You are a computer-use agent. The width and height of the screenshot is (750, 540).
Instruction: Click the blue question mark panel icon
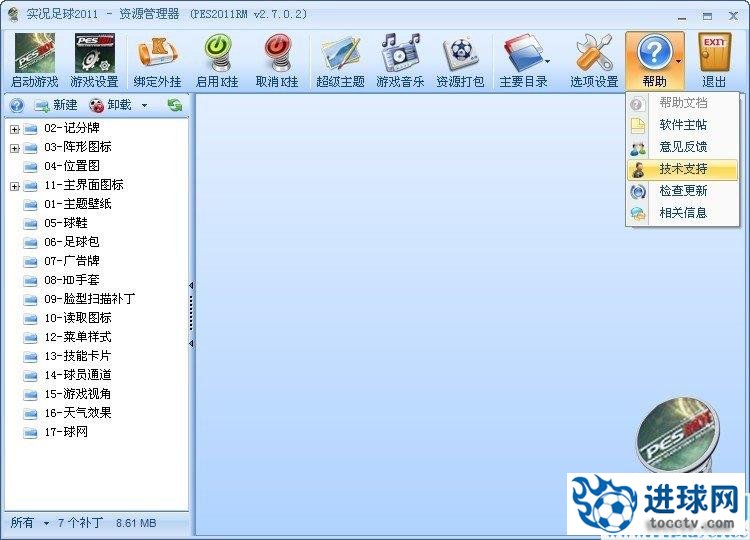coord(16,105)
